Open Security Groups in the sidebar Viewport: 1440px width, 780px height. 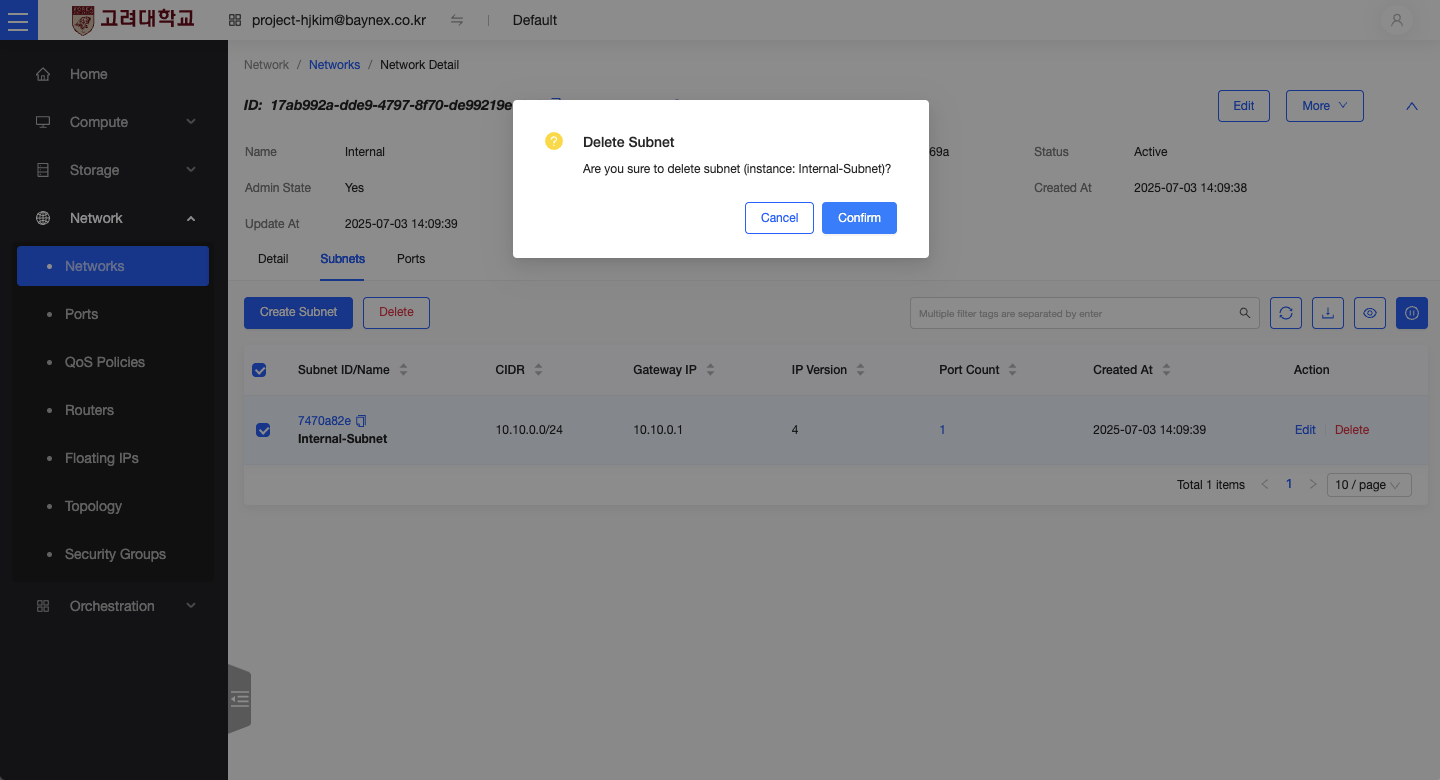[113, 554]
